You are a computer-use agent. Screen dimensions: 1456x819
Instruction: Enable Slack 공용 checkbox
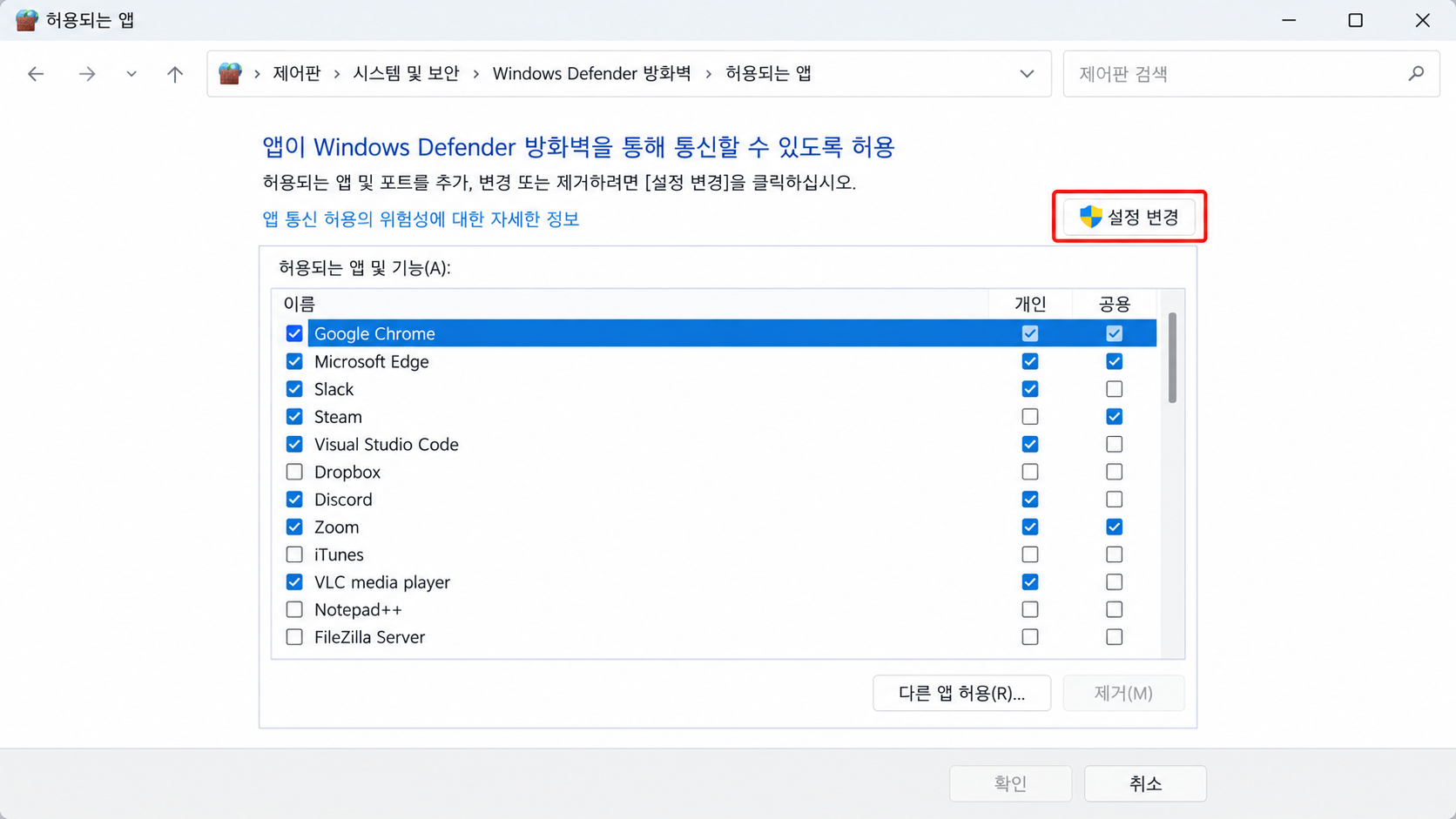[x=1114, y=389]
